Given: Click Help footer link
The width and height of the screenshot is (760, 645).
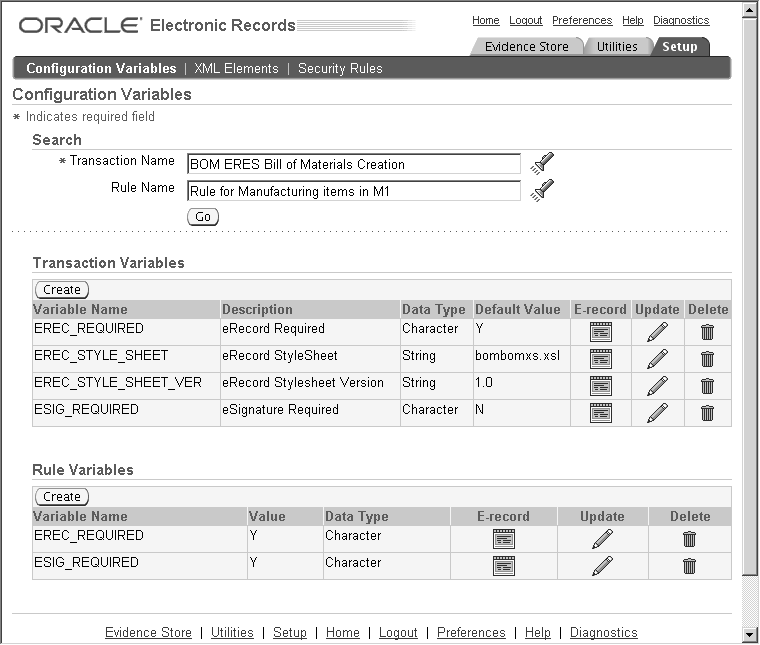Looking at the screenshot, I should click(538, 632).
